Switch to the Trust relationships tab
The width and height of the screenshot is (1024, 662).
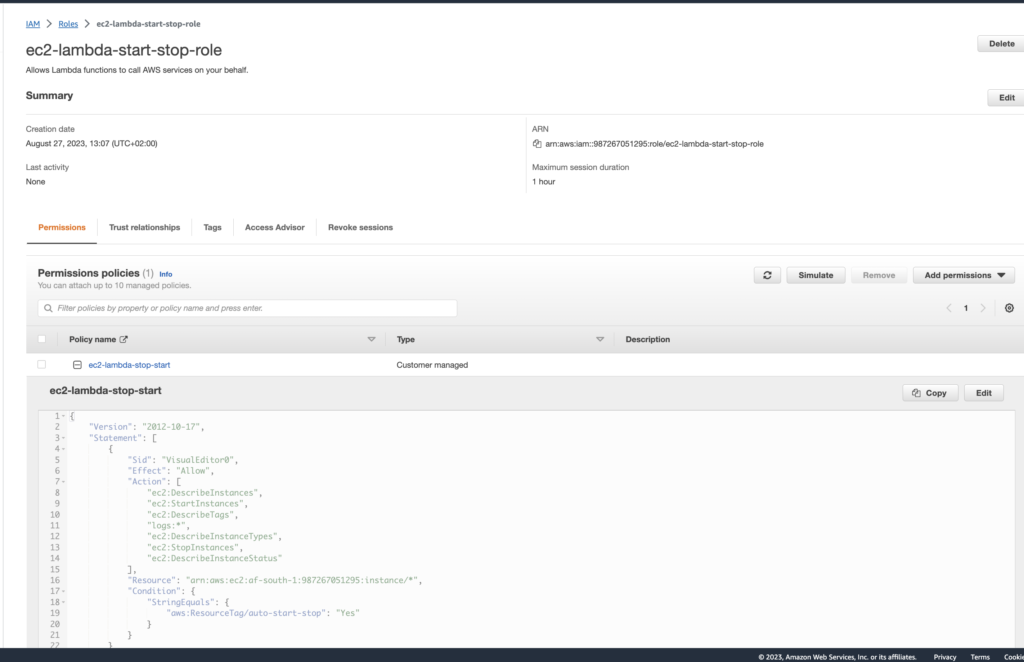[144, 227]
